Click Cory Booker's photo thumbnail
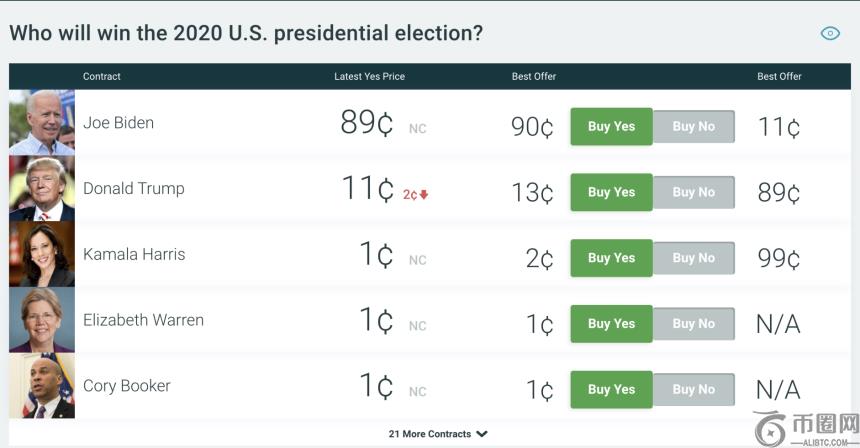 42,386
